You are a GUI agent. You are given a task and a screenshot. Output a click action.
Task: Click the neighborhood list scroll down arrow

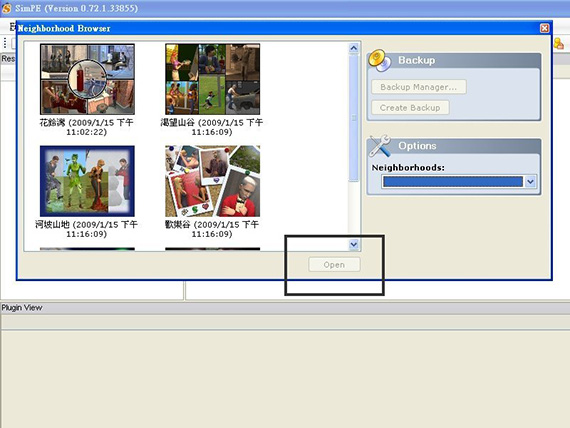pos(354,245)
